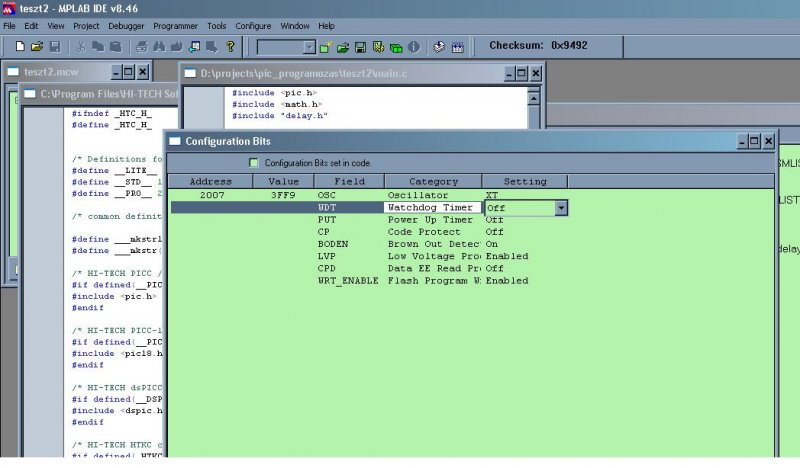The width and height of the screenshot is (800, 468).
Task: Select the OSC field row
Action: (327, 195)
